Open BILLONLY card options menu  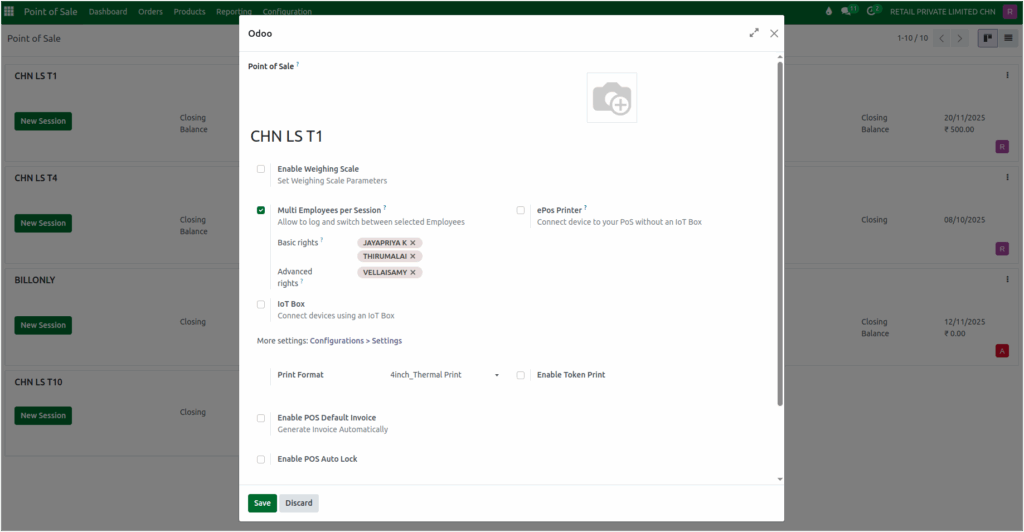tap(1007, 279)
